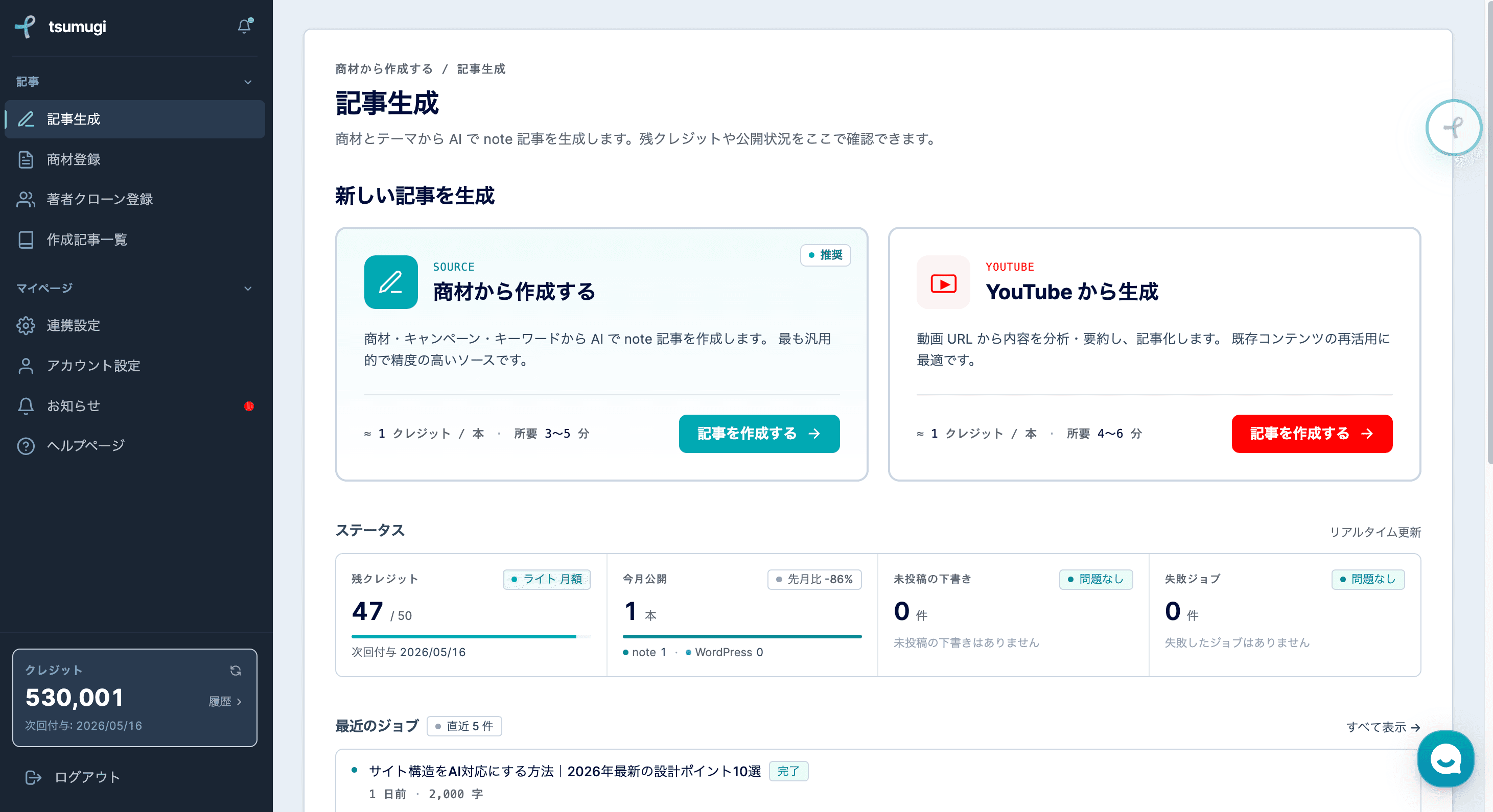Click the 完了 status badge
Image resolution: width=1493 pixels, height=812 pixels.
[x=788, y=771]
